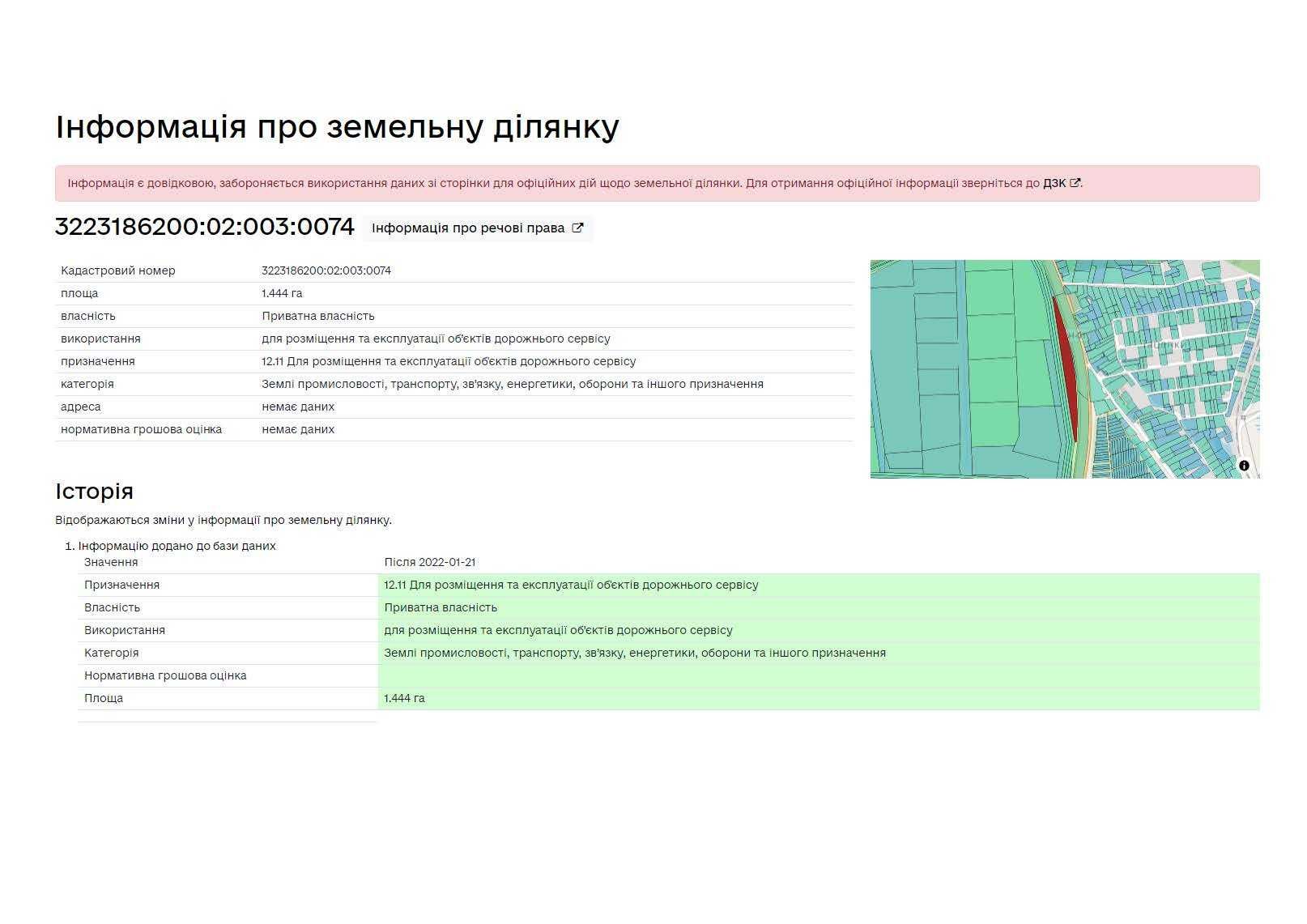Viewport: 1307px width, 924px height.
Task: Click 'немає даних' in the оцінка row
Action: point(298,429)
